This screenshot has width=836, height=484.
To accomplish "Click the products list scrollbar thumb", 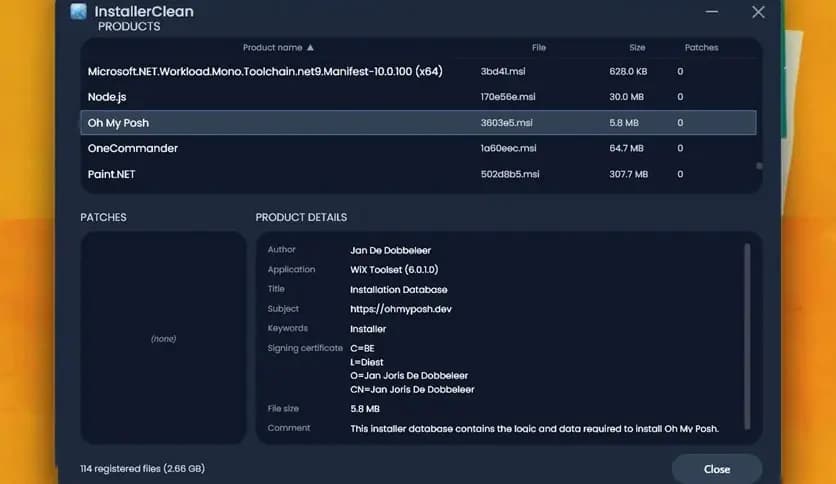I will [759, 166].
